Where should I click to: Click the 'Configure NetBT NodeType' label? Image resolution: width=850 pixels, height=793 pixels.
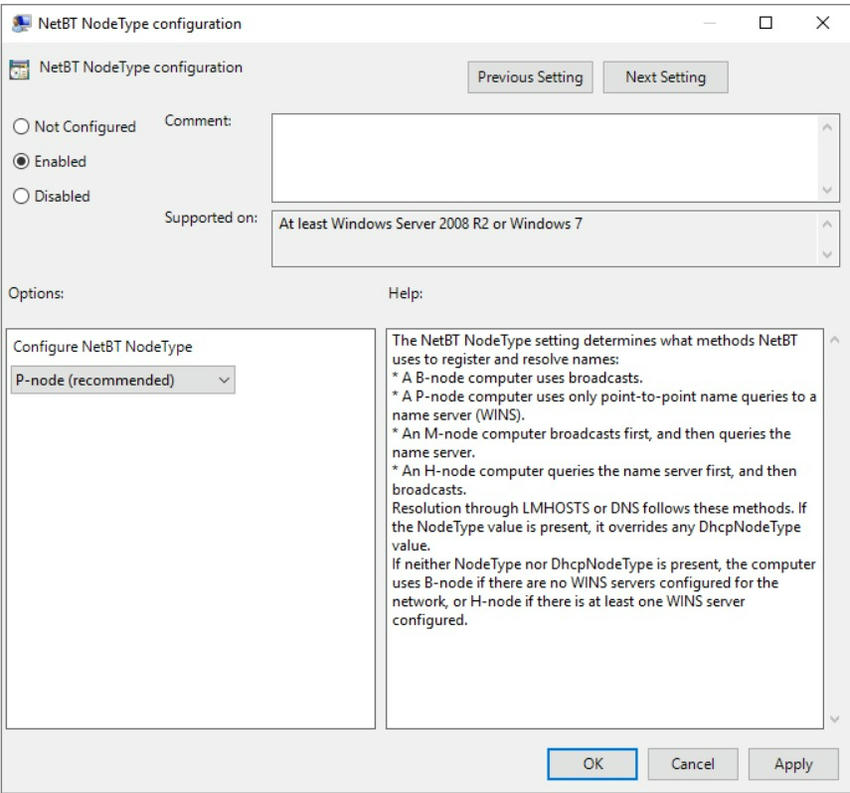tap(102, 346)
